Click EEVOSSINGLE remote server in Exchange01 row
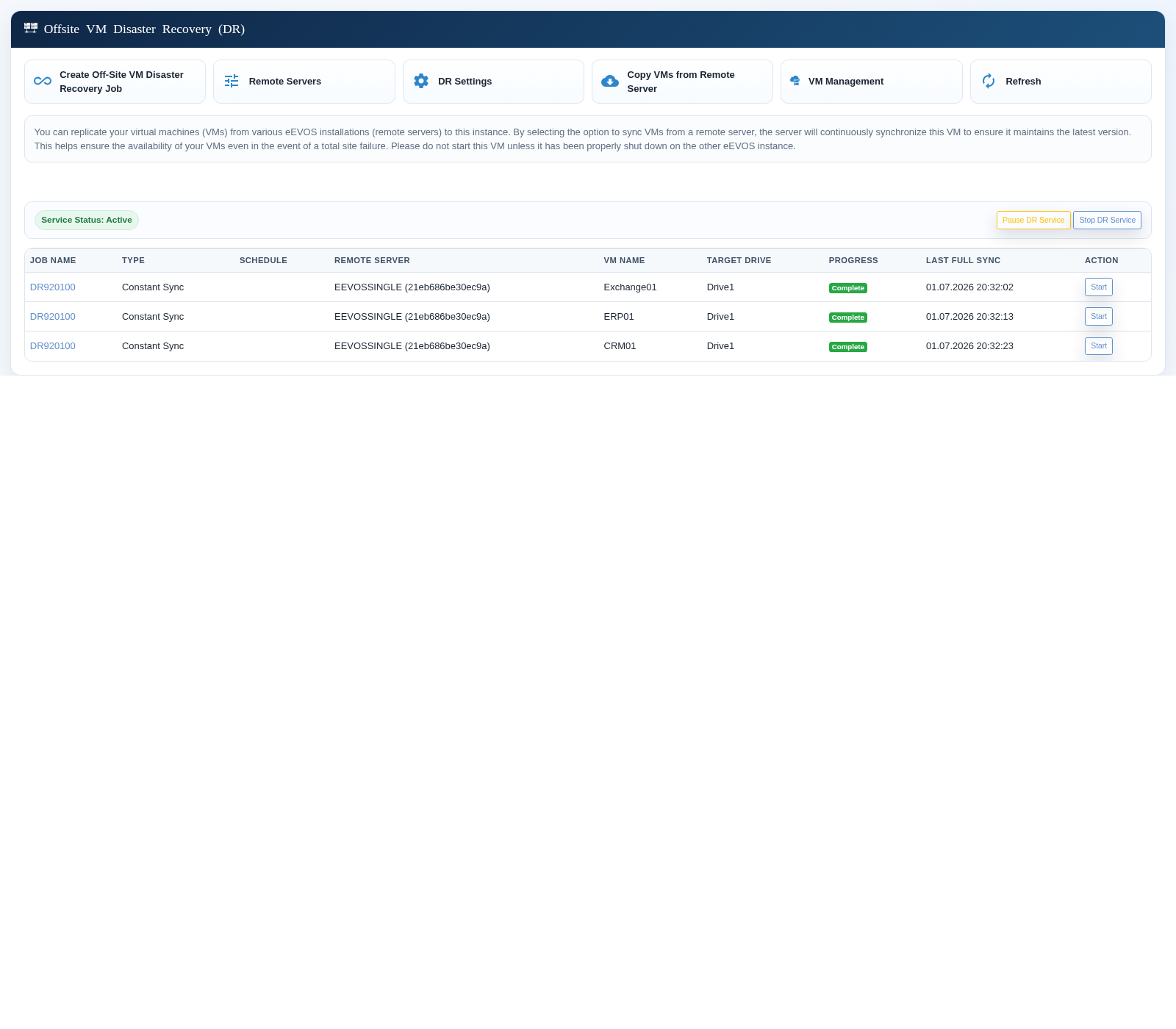 pos(412,287)
